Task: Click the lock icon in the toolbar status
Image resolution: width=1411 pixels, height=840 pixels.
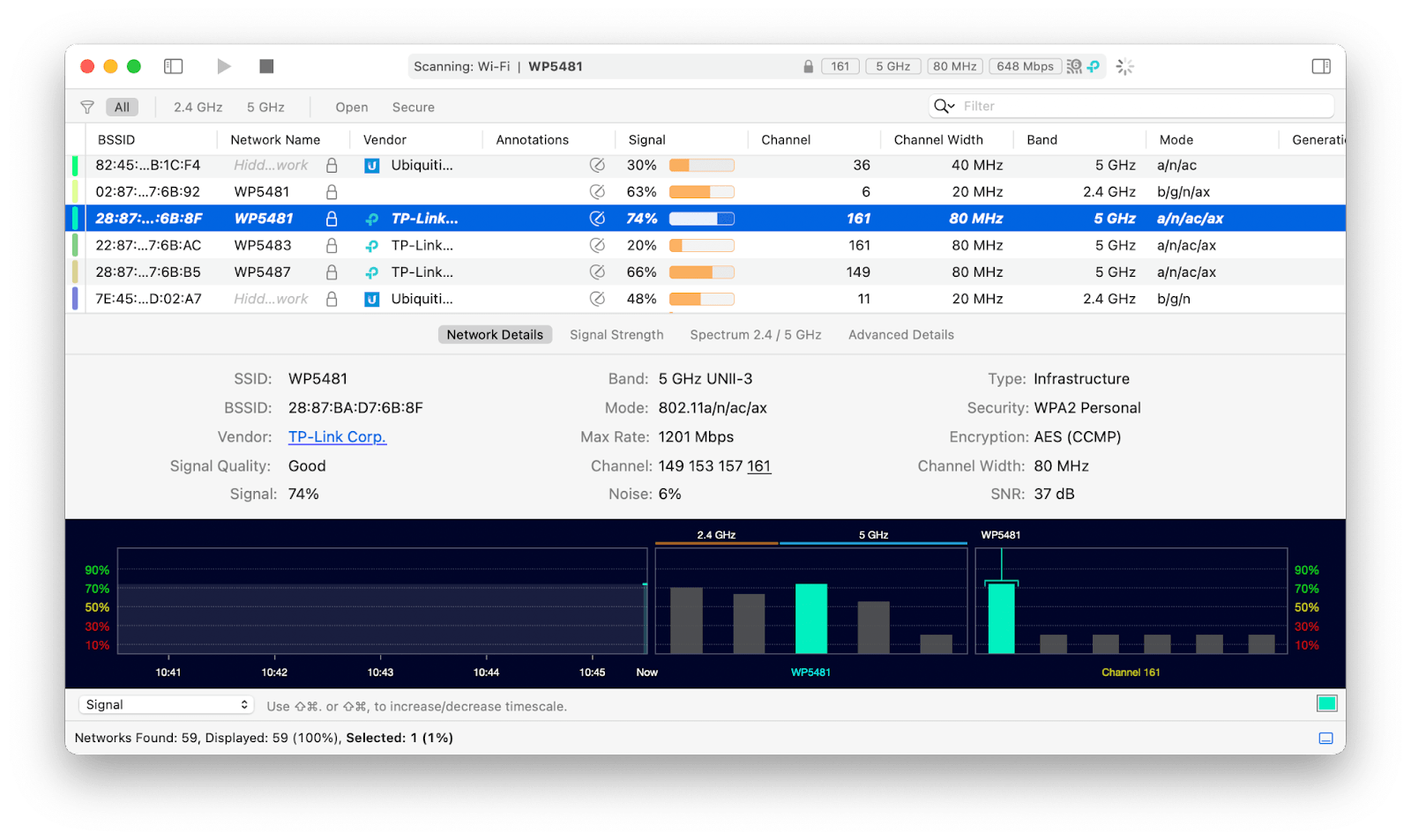Action: pyautogui.click(x=808, y=67)
